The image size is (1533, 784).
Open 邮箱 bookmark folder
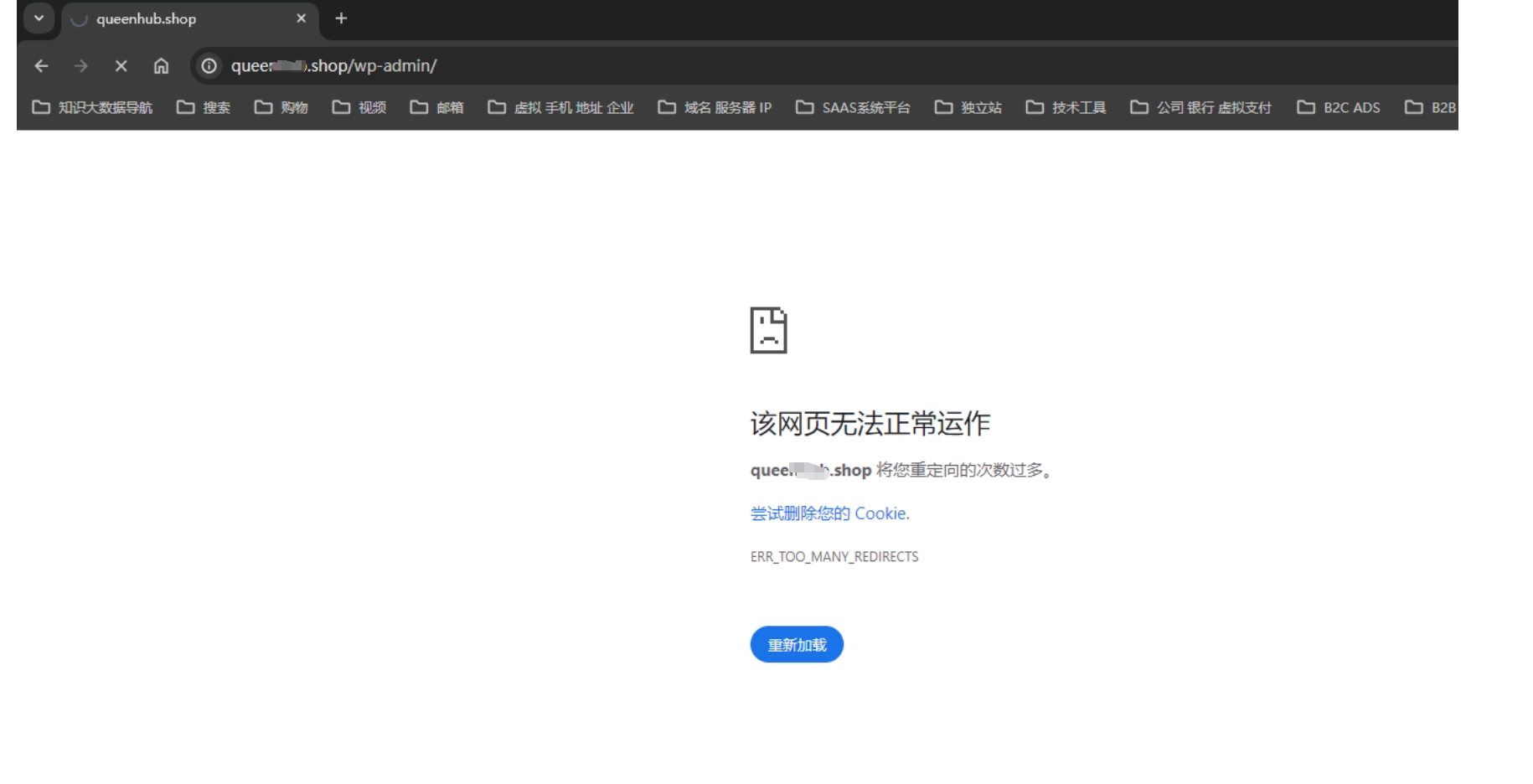[x=437, y=107]
